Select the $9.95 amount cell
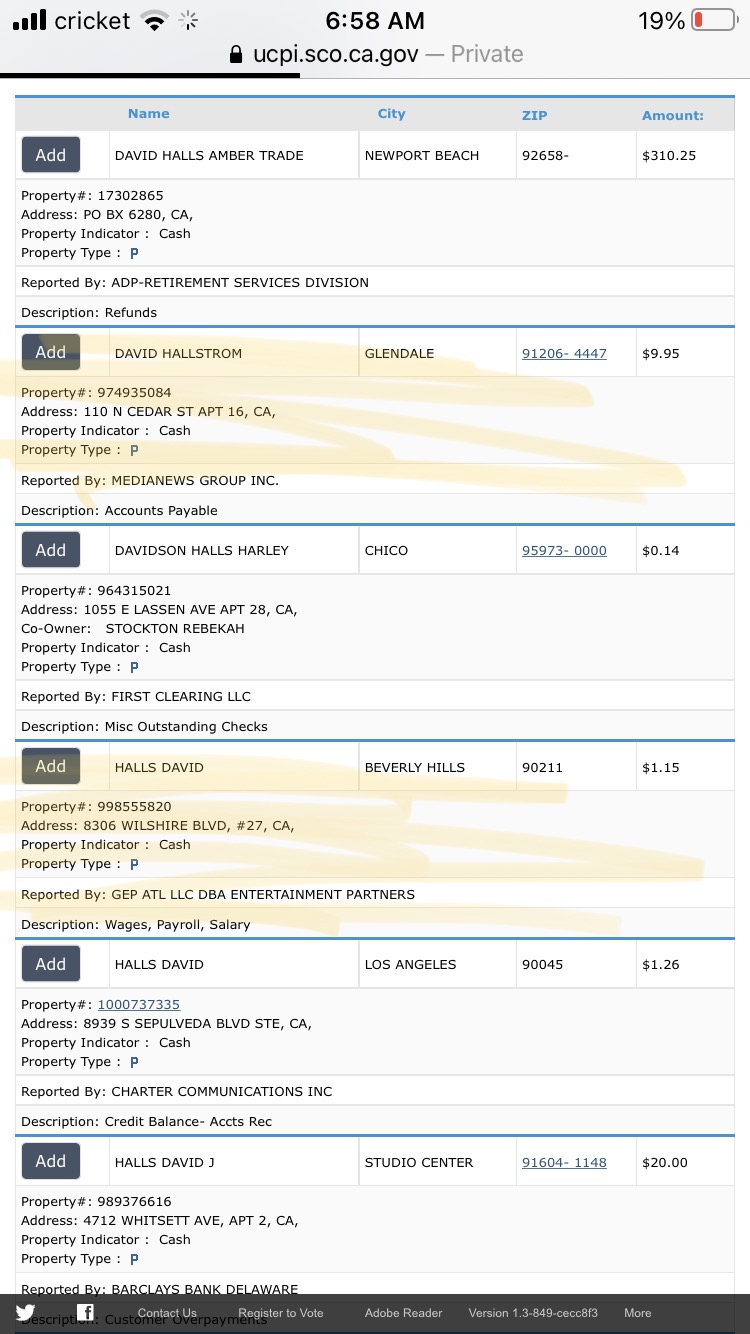 [x=685, y=353]
